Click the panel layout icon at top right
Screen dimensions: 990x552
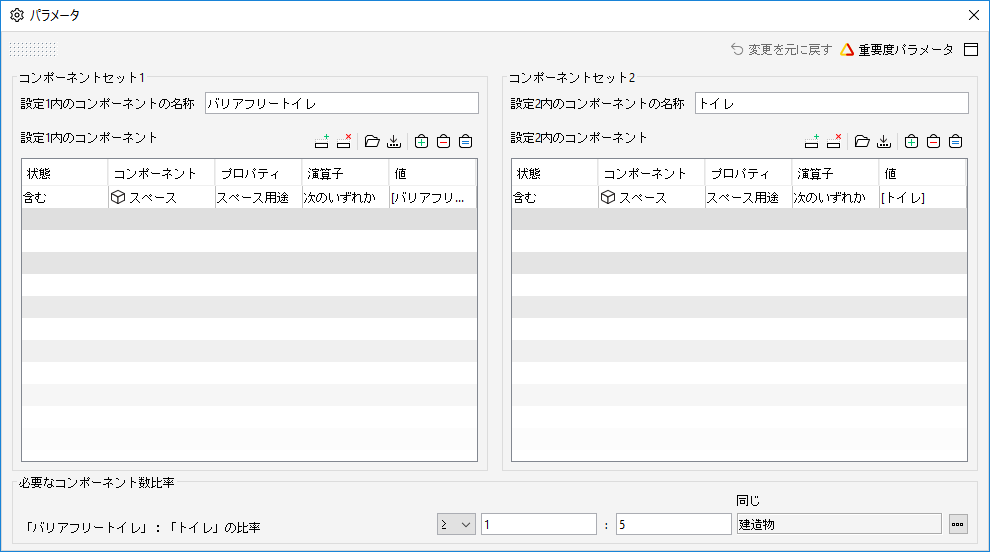click(971, 49)
